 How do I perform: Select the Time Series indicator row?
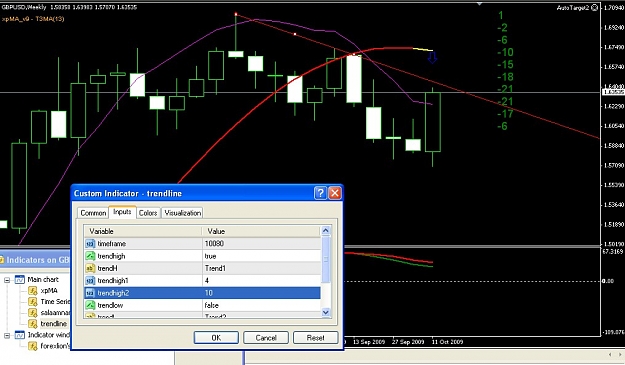tap(55, 302)
